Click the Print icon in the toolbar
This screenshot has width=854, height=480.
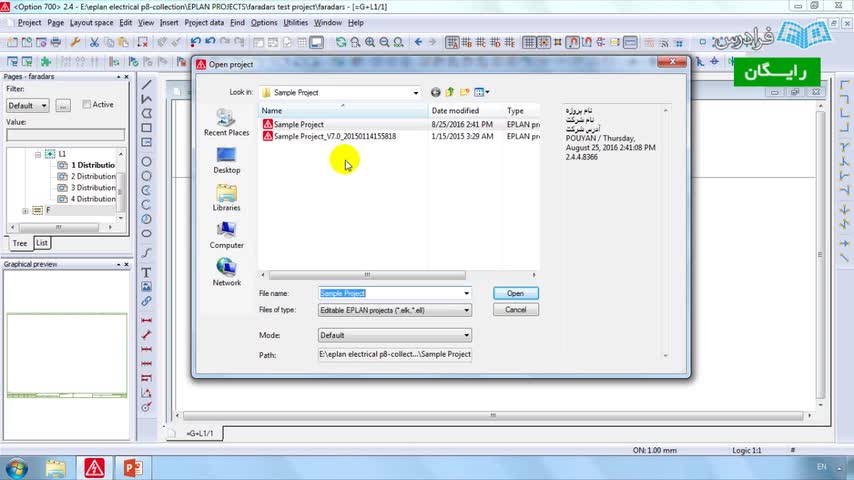pyautogui.click(x=56, y=42)
